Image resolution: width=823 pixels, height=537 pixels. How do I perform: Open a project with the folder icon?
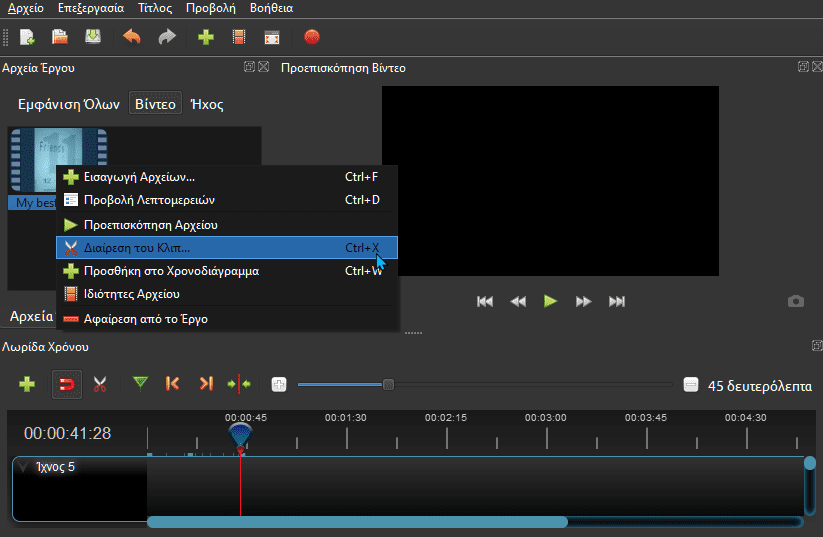coord(60,37)
